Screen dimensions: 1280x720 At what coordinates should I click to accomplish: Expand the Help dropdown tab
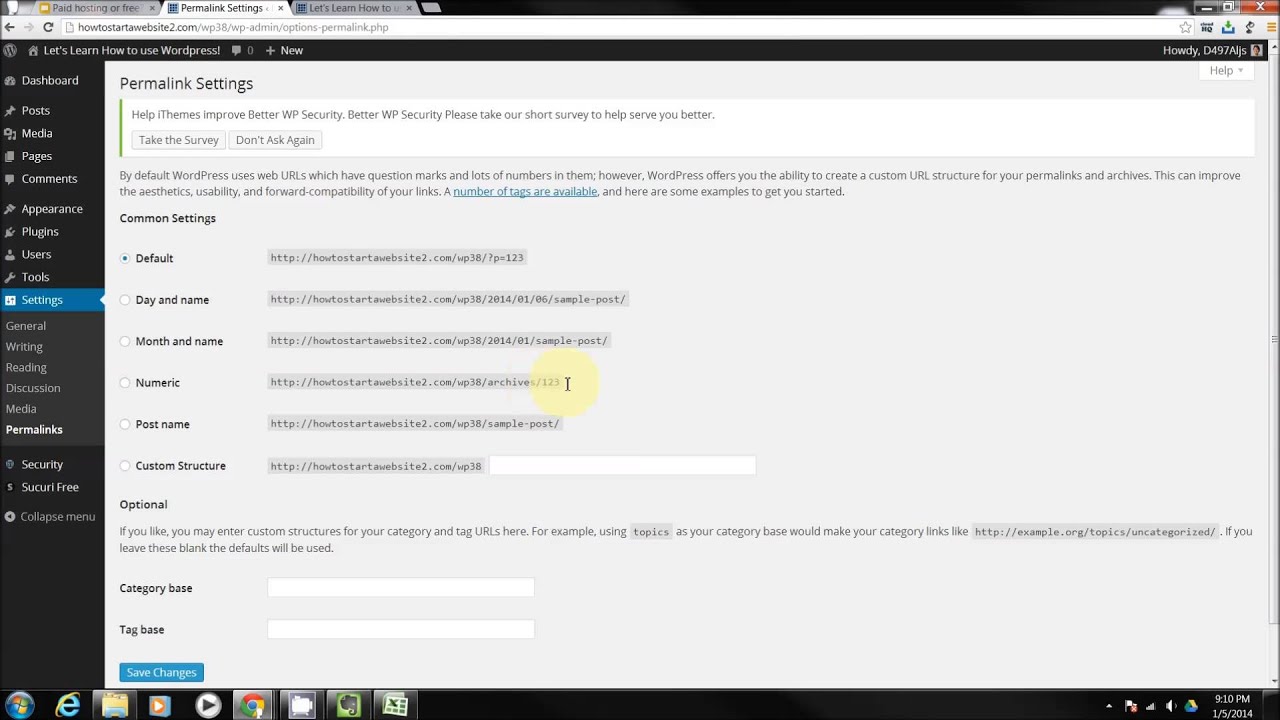click(x=1226, y=70)
